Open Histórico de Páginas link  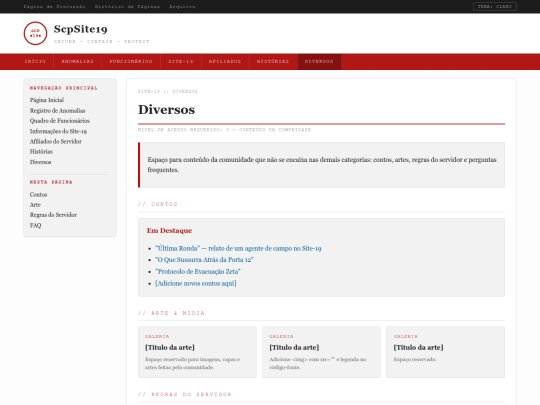(127, 7)
